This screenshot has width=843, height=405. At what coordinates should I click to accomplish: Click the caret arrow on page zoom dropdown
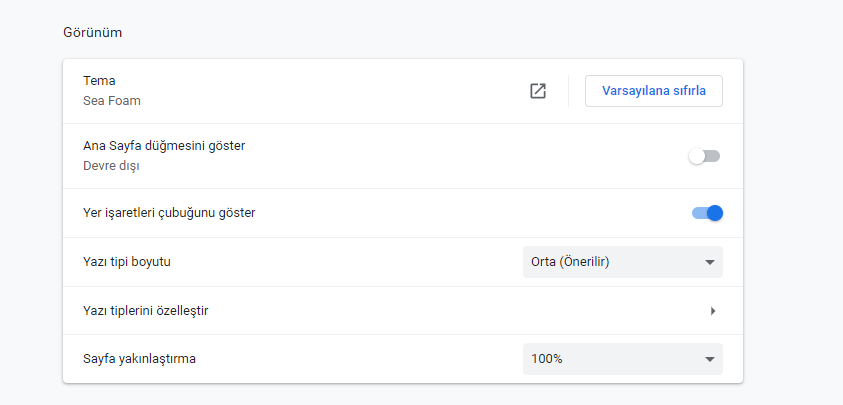pyautogui.click(x=709, y=359)
